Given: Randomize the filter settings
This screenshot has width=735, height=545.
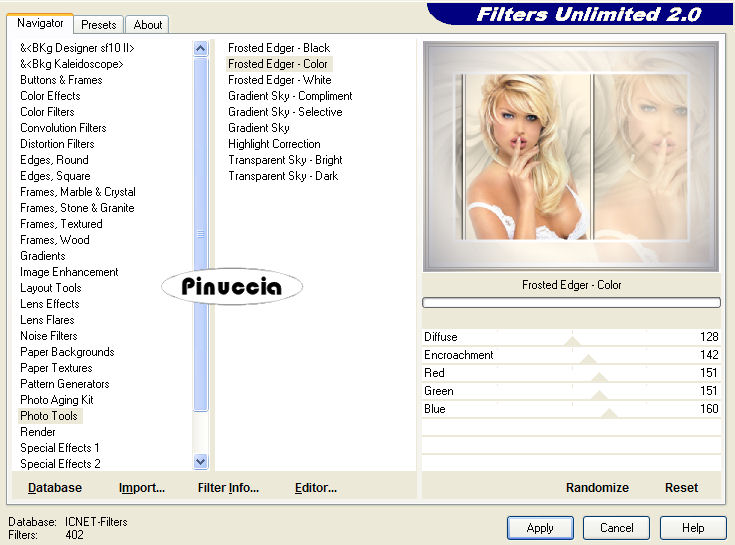Looking at the screenshot, I should click(x=597, y=488).
